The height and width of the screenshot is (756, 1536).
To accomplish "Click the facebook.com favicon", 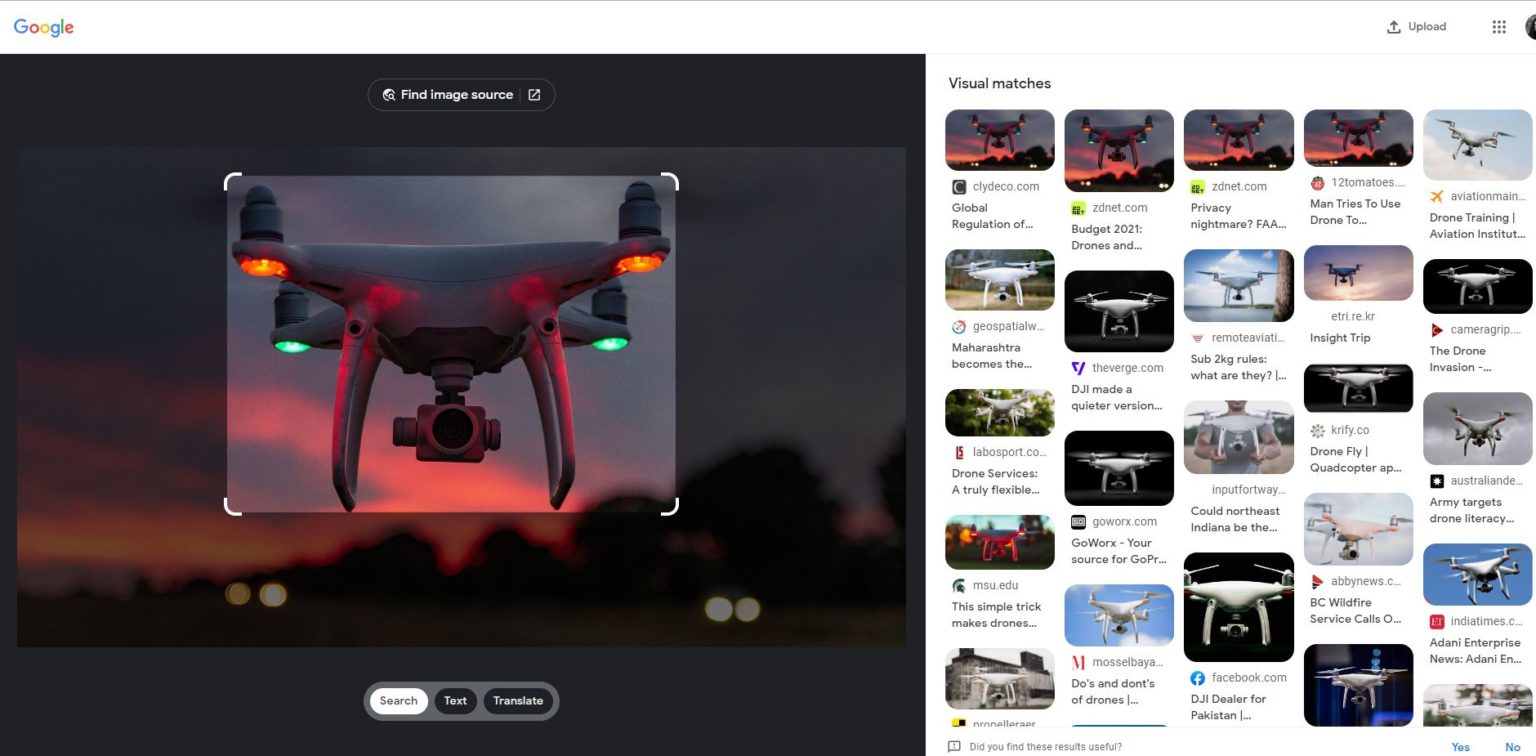I will [1198, 678].
